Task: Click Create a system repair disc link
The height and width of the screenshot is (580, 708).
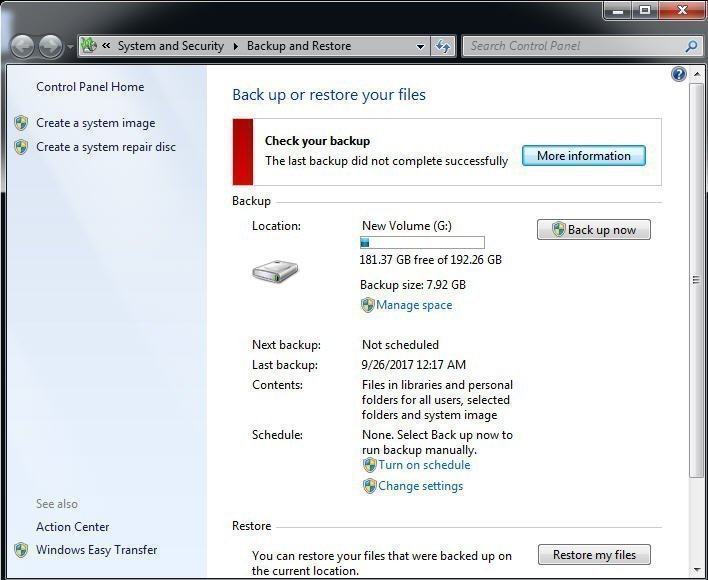Action: click(106, 147)
